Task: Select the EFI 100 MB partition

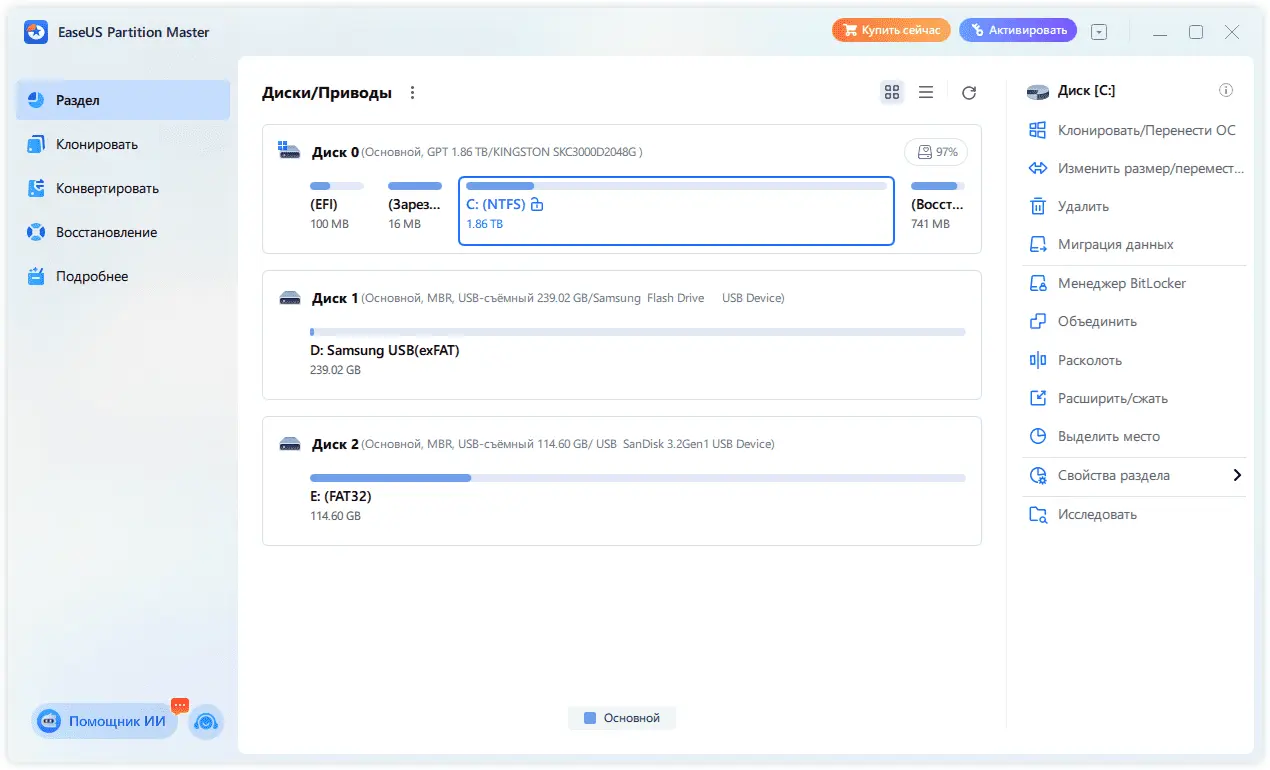Action: point(337,208)
